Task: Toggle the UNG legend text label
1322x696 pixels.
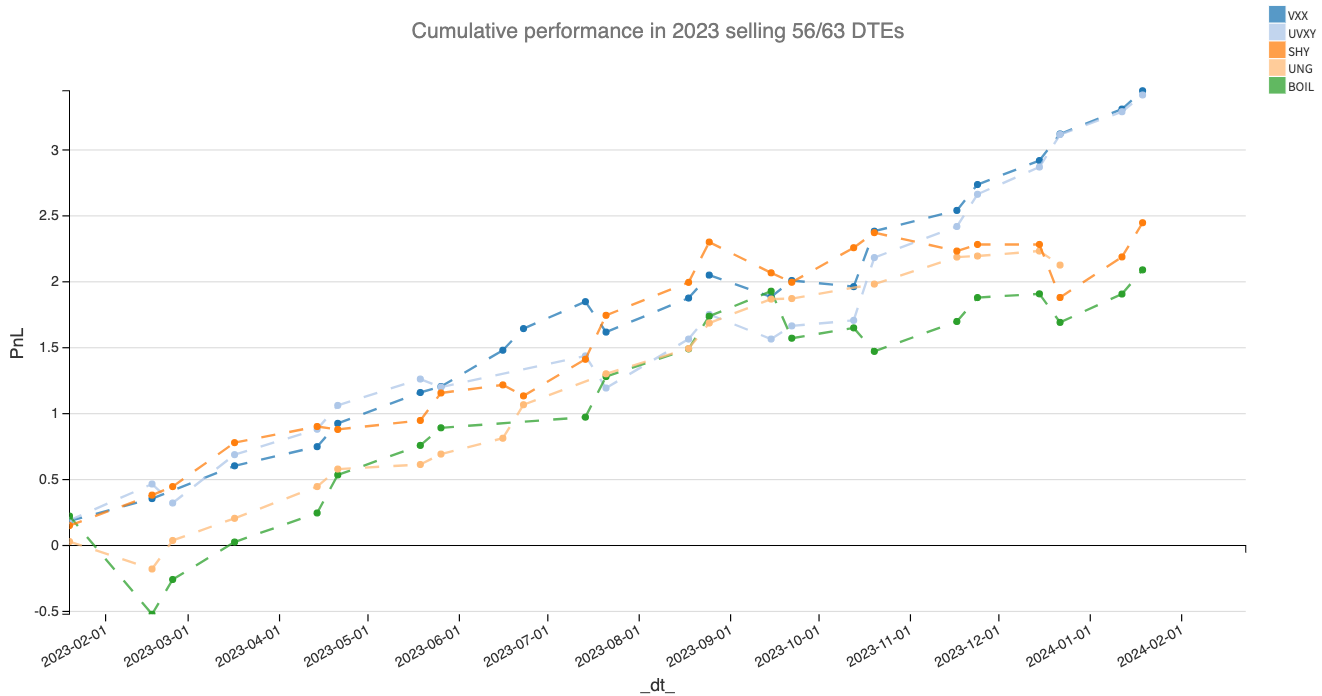Action: [1299, 69]
